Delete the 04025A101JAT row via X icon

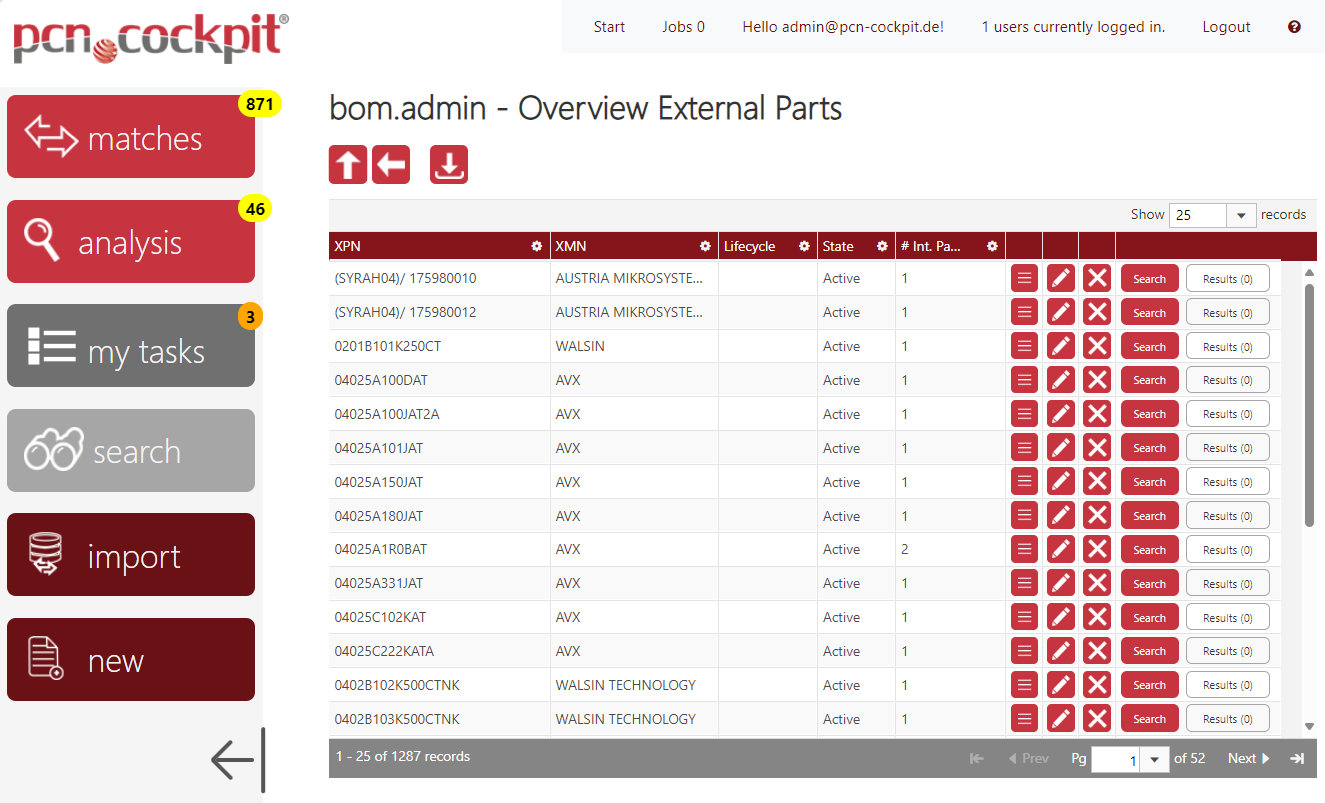(x=1096, y=447)
